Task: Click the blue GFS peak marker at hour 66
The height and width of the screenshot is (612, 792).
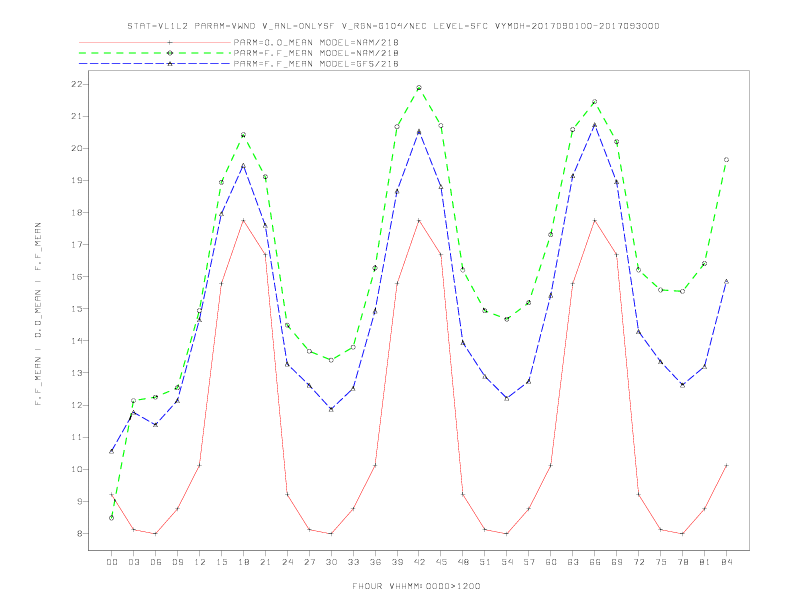Action: (595, 125)
